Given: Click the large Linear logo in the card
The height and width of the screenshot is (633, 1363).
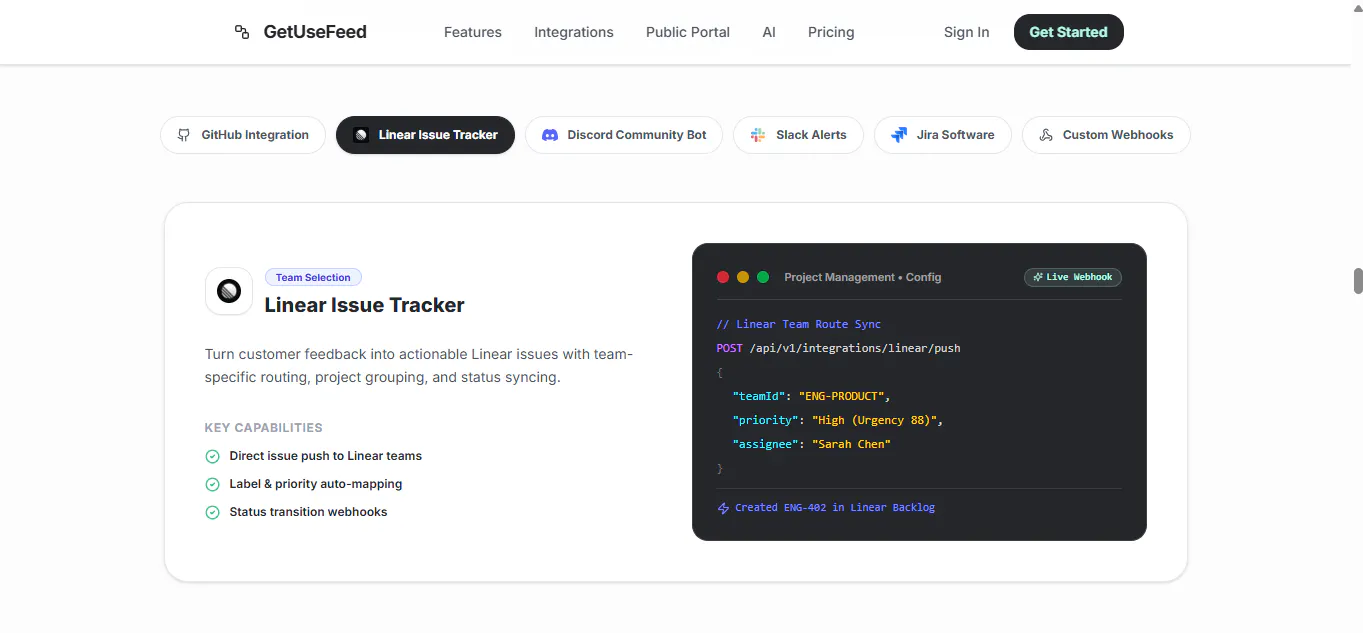Looking at the screenshot, I should [229, 291].
